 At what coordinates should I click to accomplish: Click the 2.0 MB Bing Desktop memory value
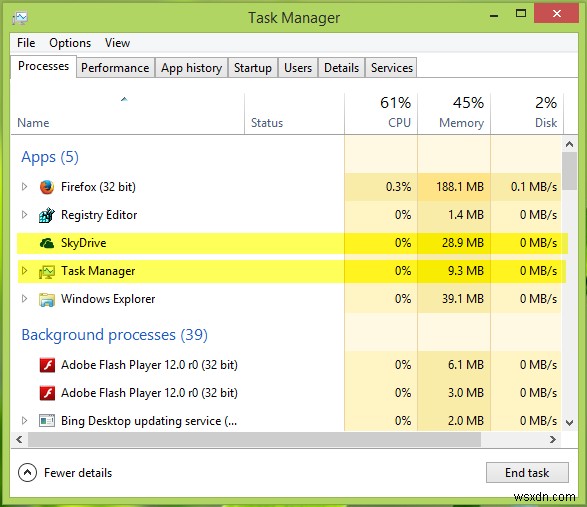[x=466, y=421]
